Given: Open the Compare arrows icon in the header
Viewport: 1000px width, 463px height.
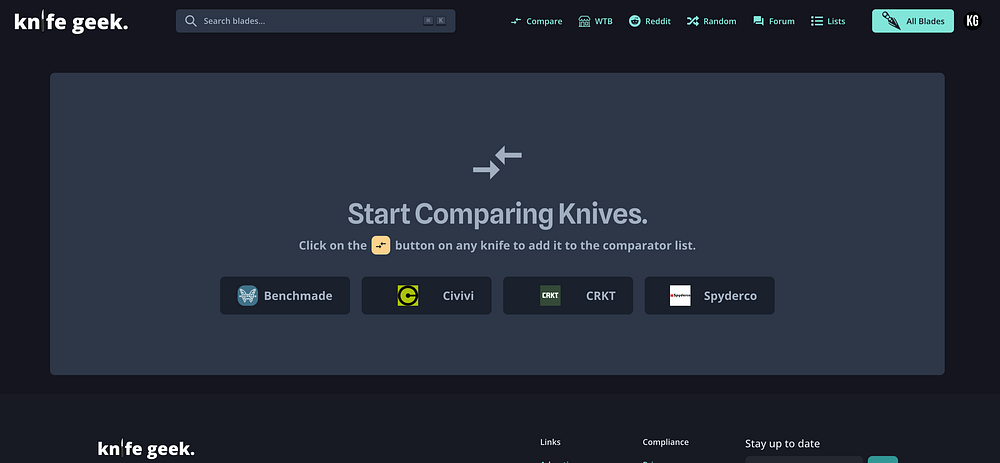Looking at the screenshot, I should [x=516, y=21].
